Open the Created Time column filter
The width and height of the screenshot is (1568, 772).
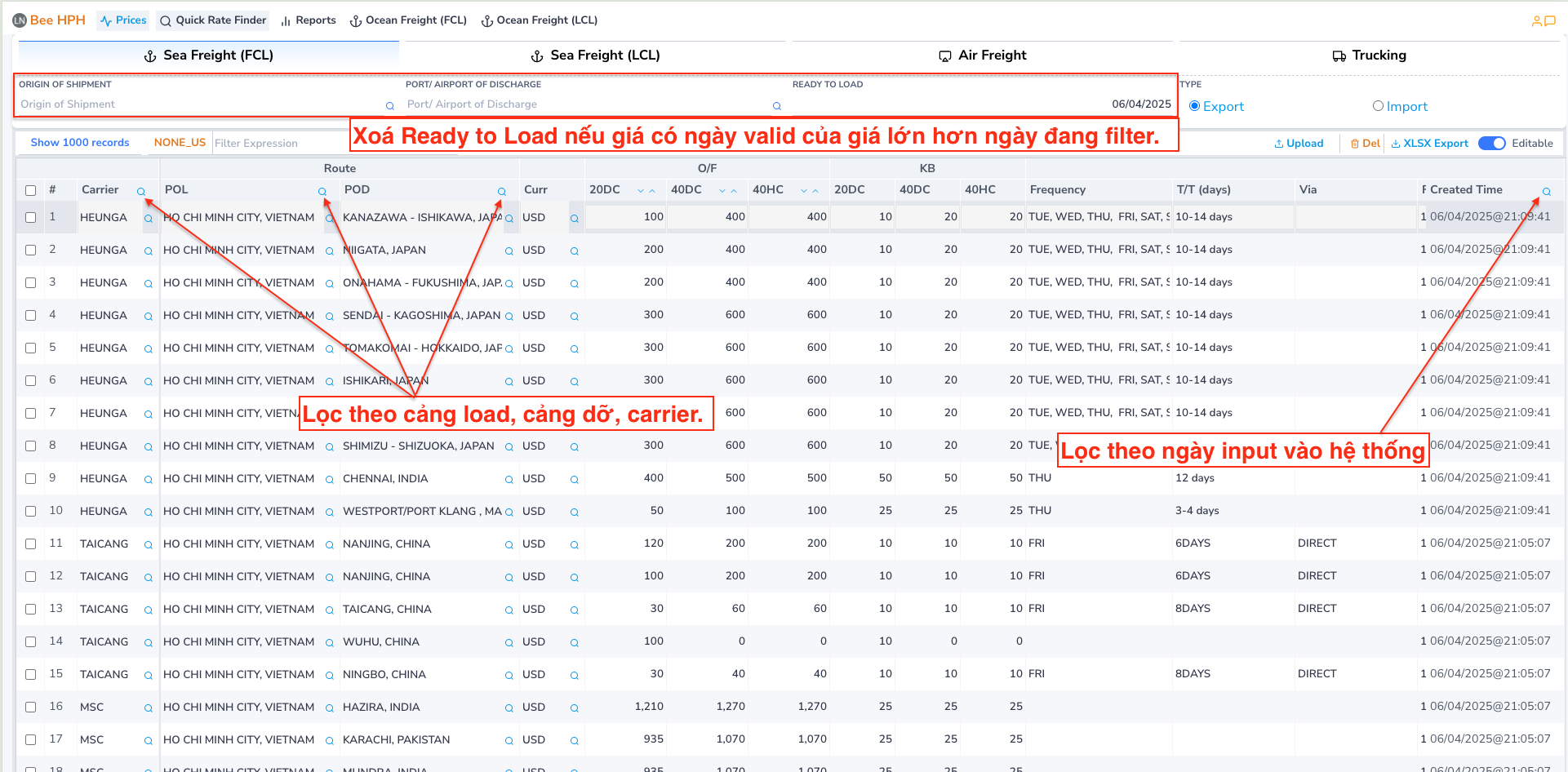tap(1546, 190)
